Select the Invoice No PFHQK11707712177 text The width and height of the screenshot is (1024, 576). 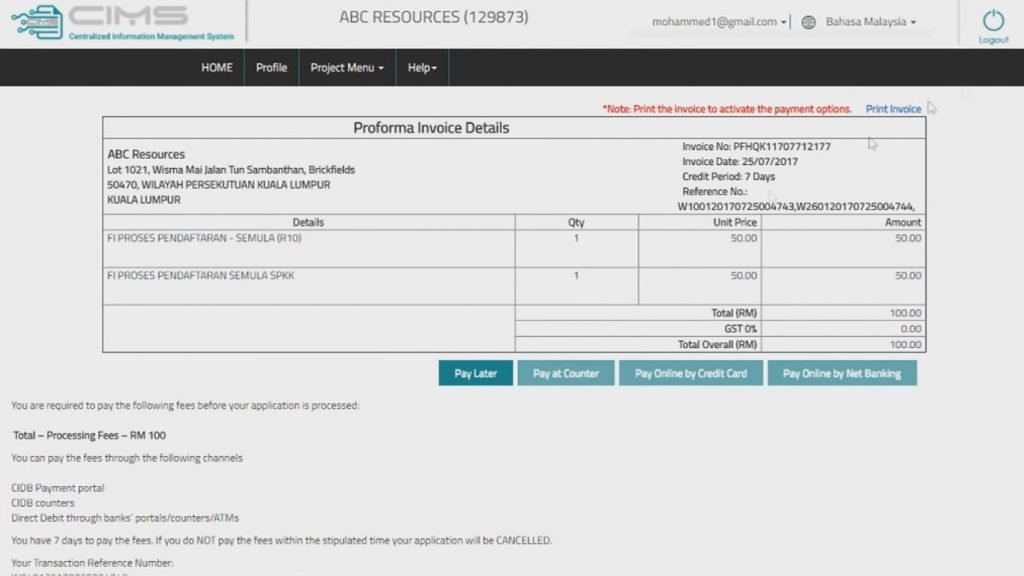756,146
